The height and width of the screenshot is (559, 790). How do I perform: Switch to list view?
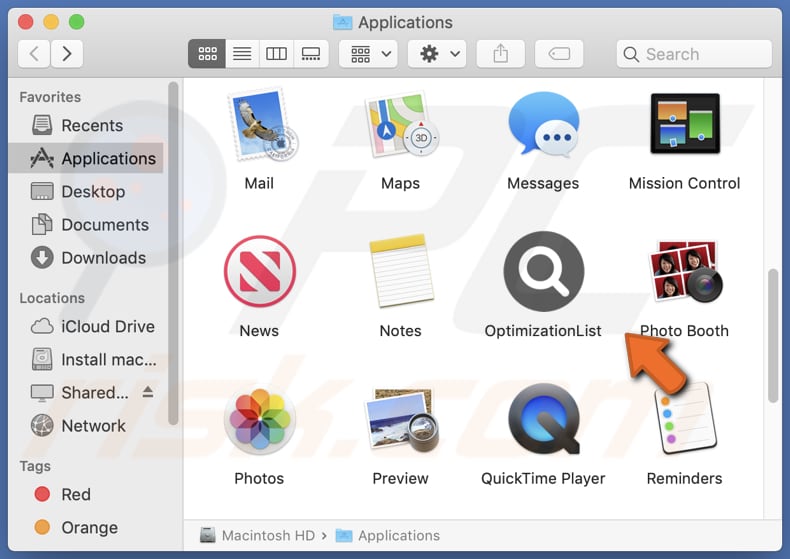click(242, 53)
